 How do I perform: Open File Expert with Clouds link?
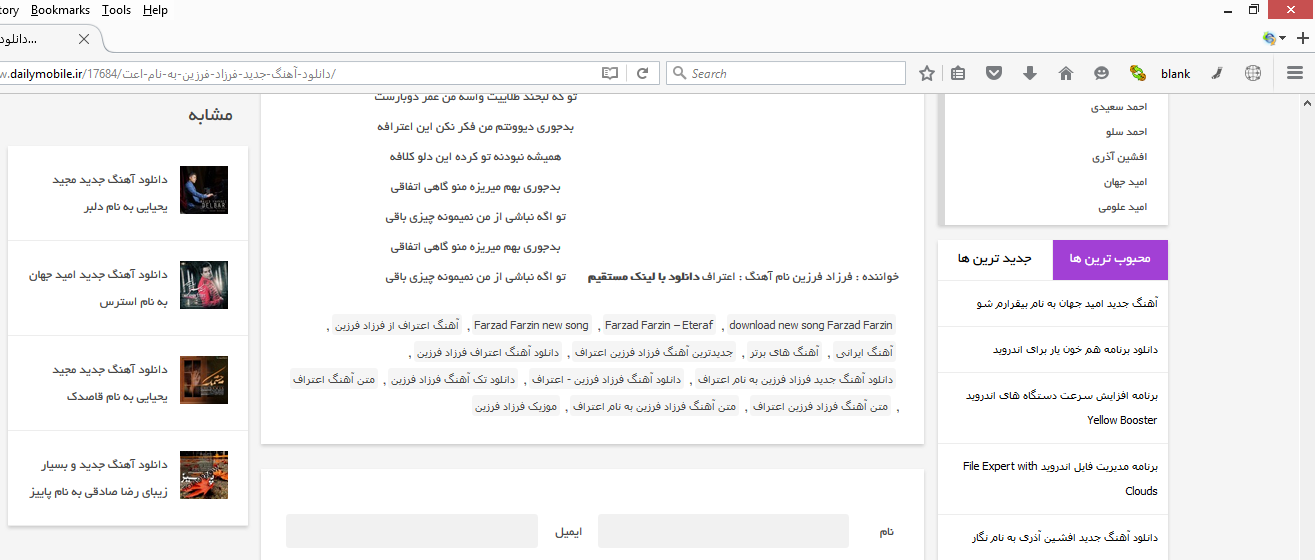pos(1060,479)
